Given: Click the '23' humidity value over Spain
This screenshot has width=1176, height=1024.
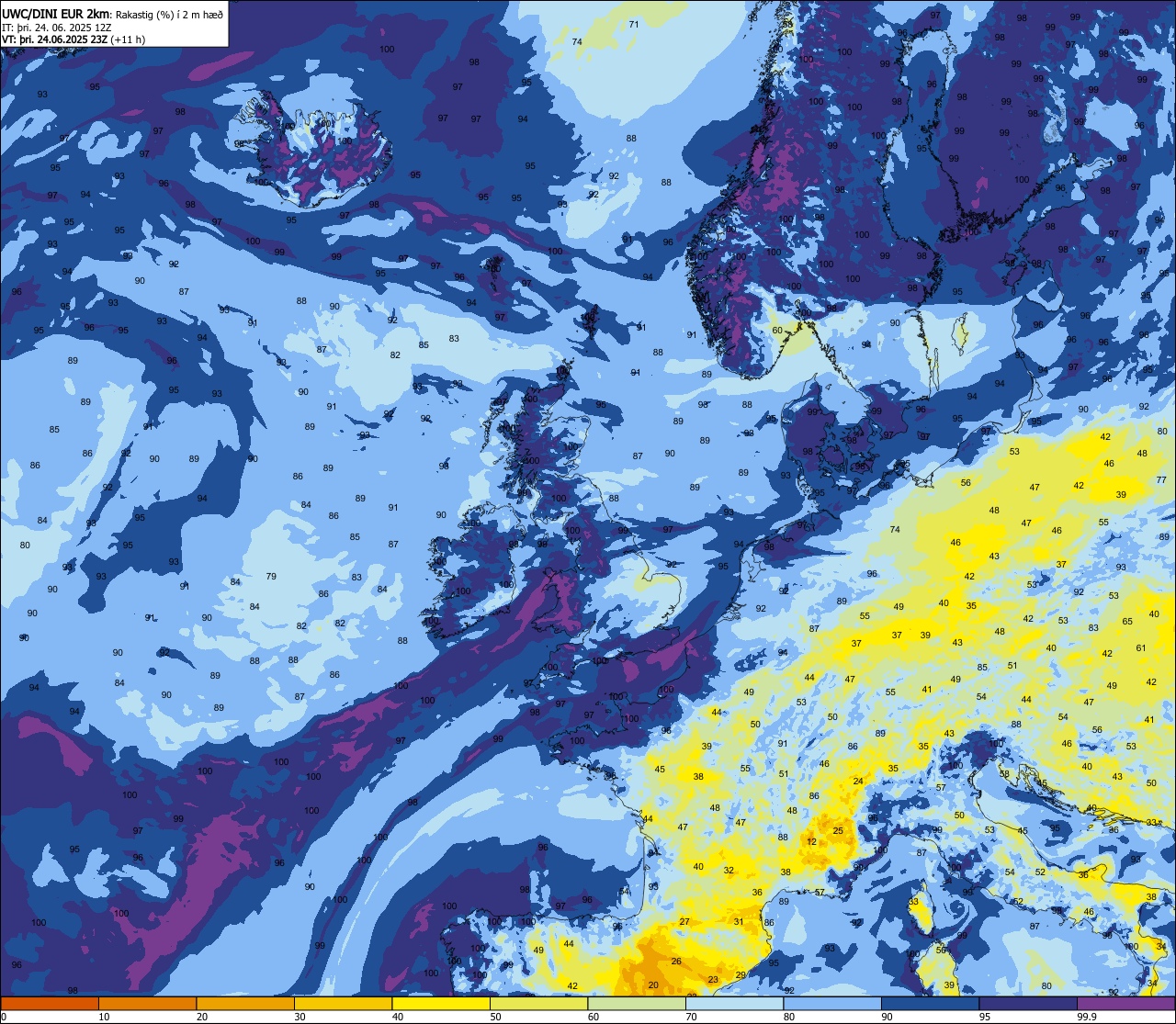Looking at the screenshot, I should pyautogui.click(x=713, y=980).
